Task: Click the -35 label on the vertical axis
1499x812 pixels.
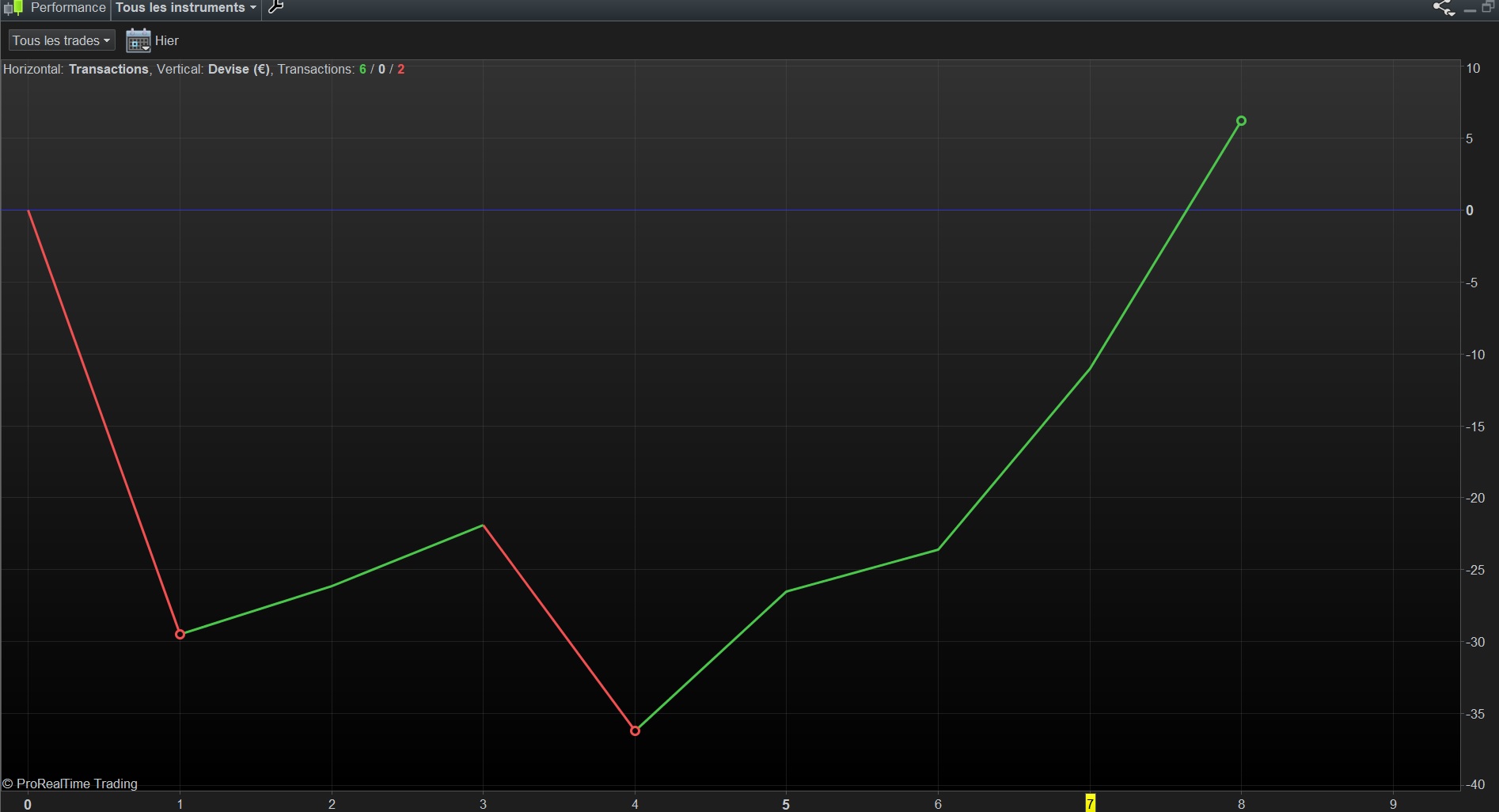Action: 1474,714
